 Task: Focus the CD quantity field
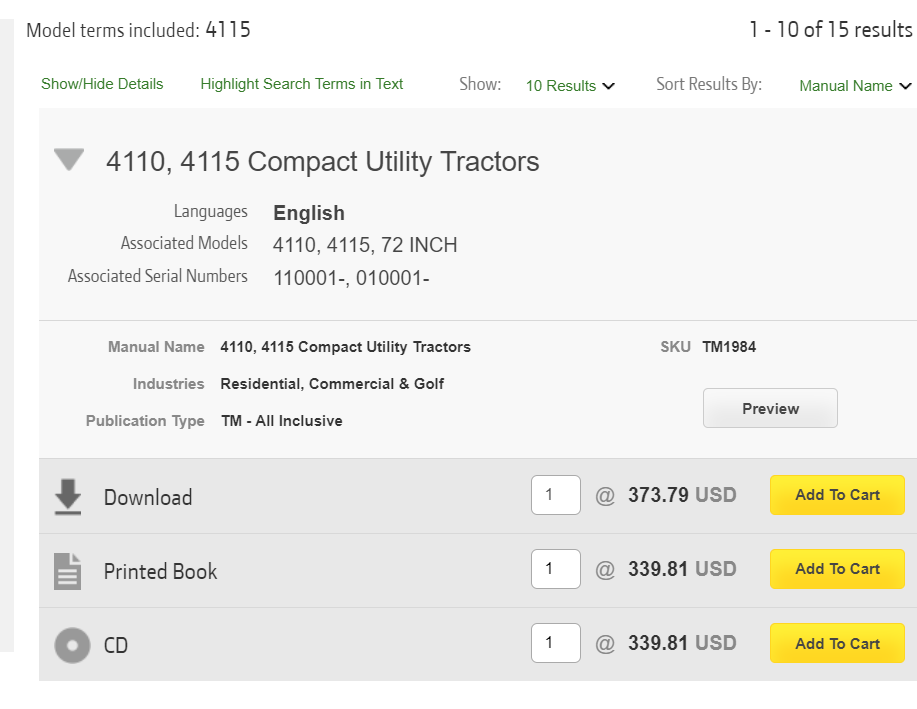click(x=555, y=643)
